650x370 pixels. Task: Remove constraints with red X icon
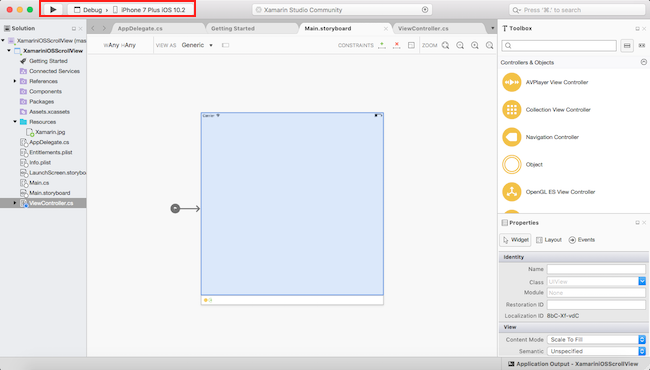[397, 45]
